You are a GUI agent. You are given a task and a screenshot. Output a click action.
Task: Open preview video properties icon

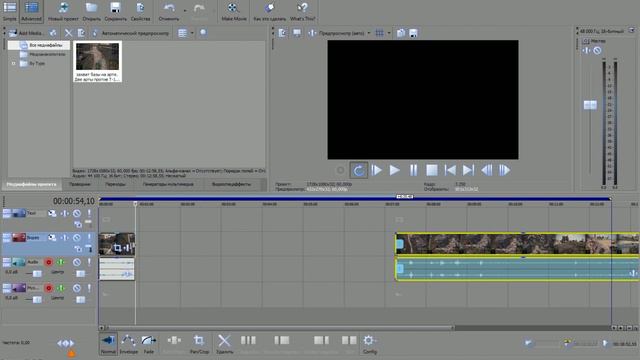(x=282, y=33)
